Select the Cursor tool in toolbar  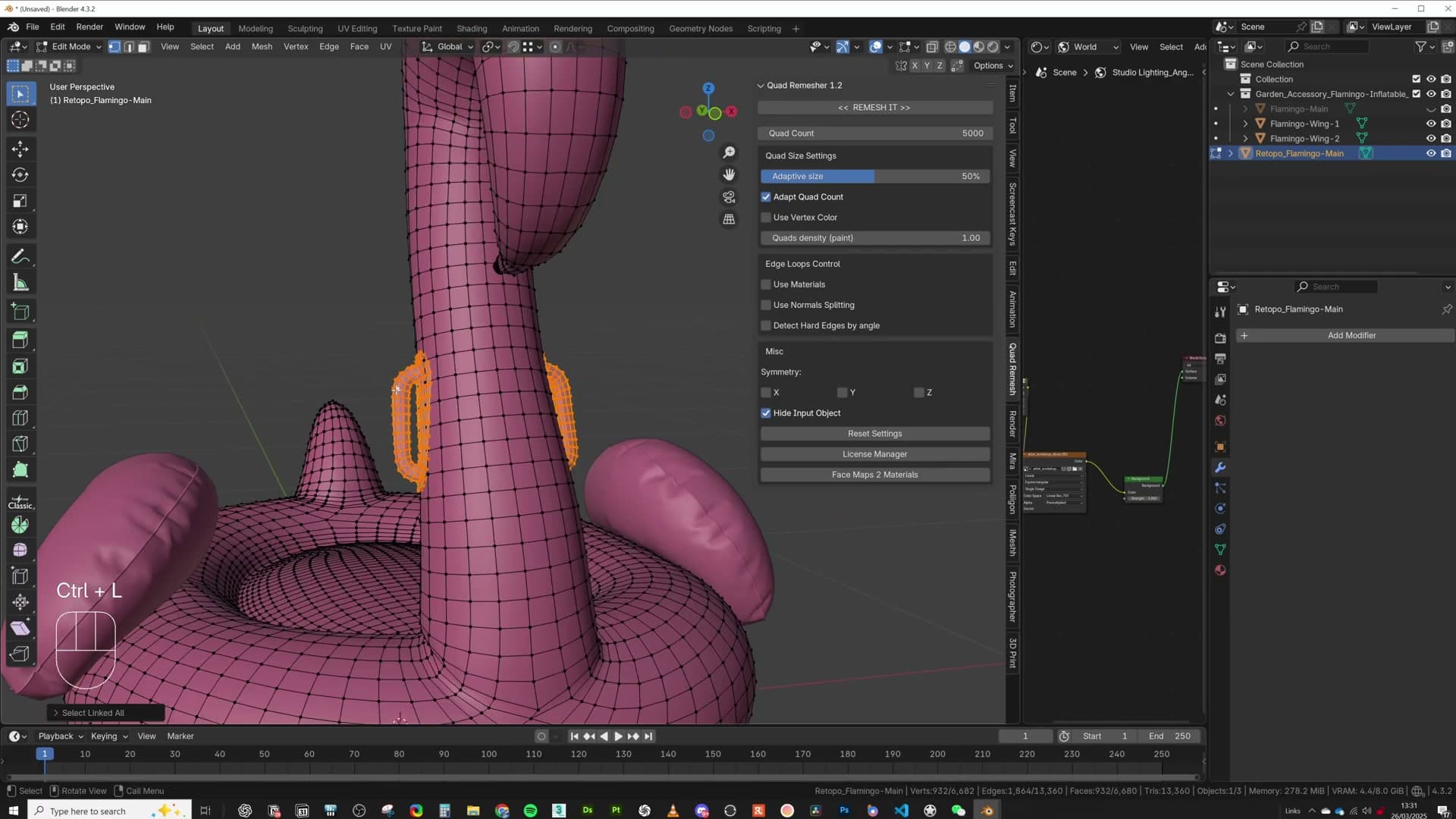coord(20,120)
